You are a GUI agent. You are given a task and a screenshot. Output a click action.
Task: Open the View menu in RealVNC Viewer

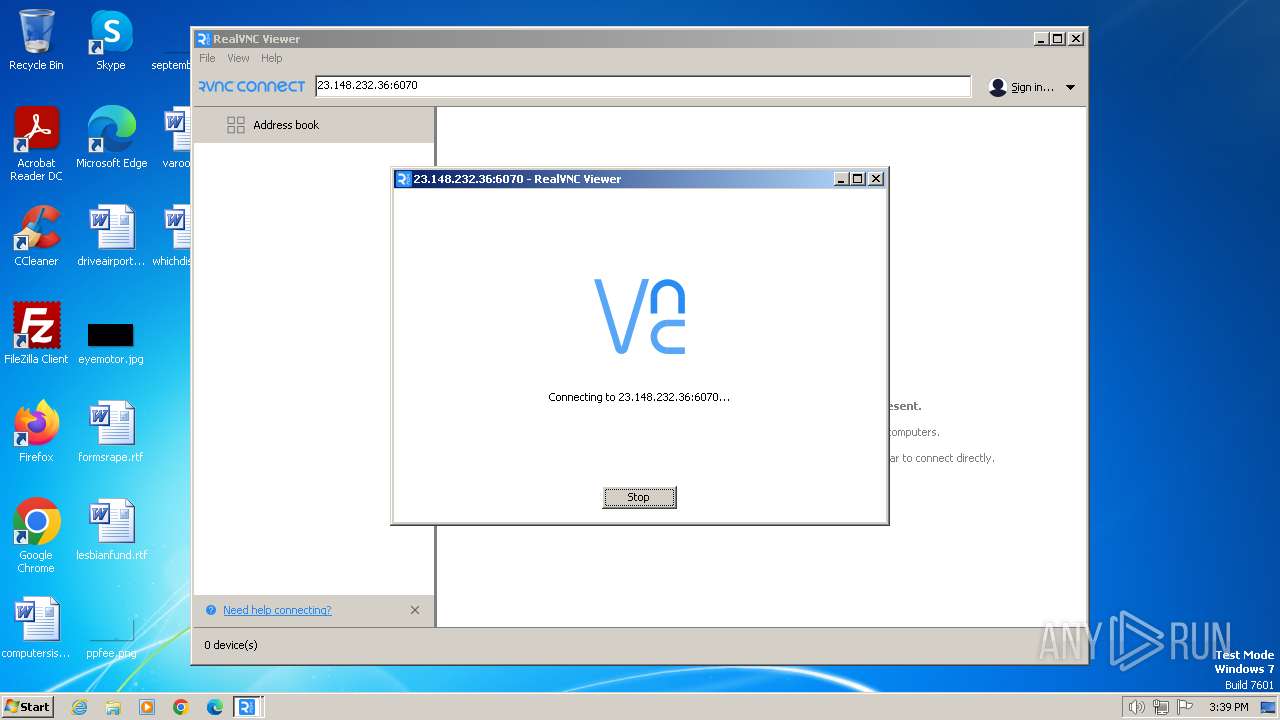pyautogui.click(x=238, y=58)
